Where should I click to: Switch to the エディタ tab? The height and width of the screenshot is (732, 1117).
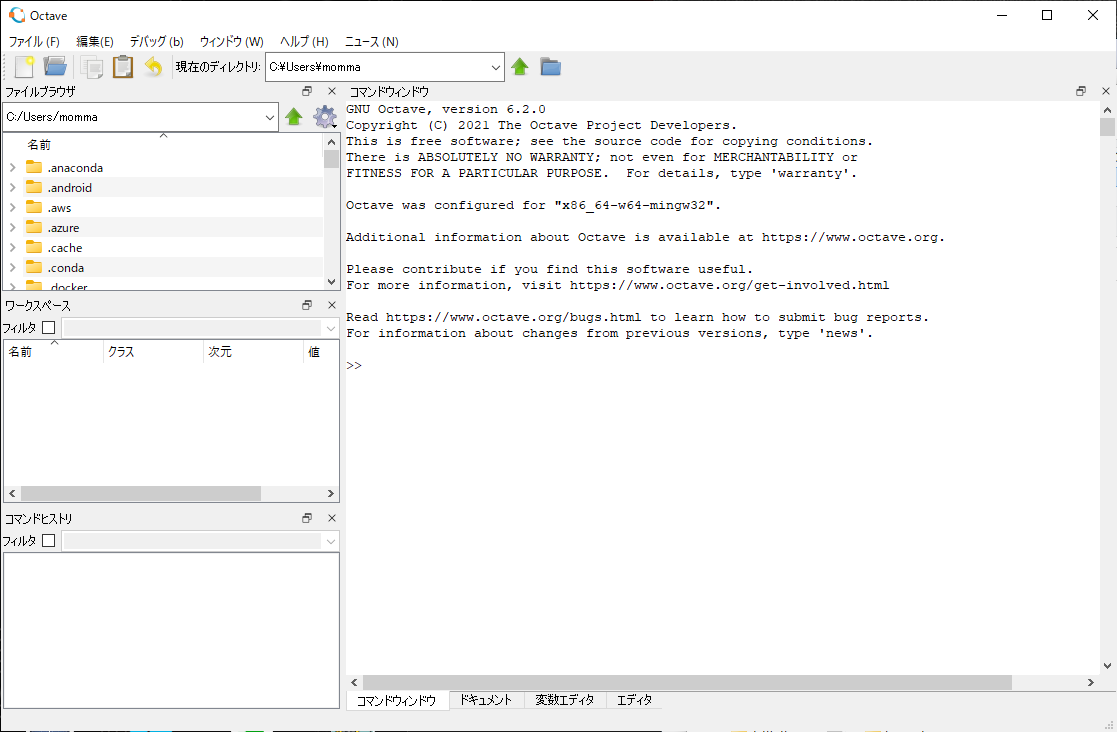(634, 700)
